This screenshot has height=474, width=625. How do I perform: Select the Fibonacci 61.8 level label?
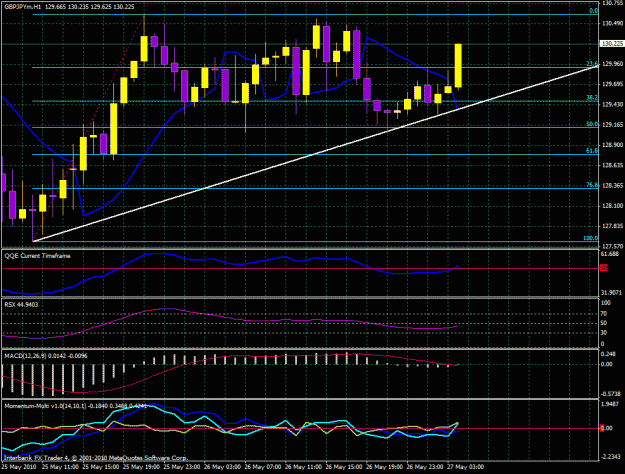592,151
